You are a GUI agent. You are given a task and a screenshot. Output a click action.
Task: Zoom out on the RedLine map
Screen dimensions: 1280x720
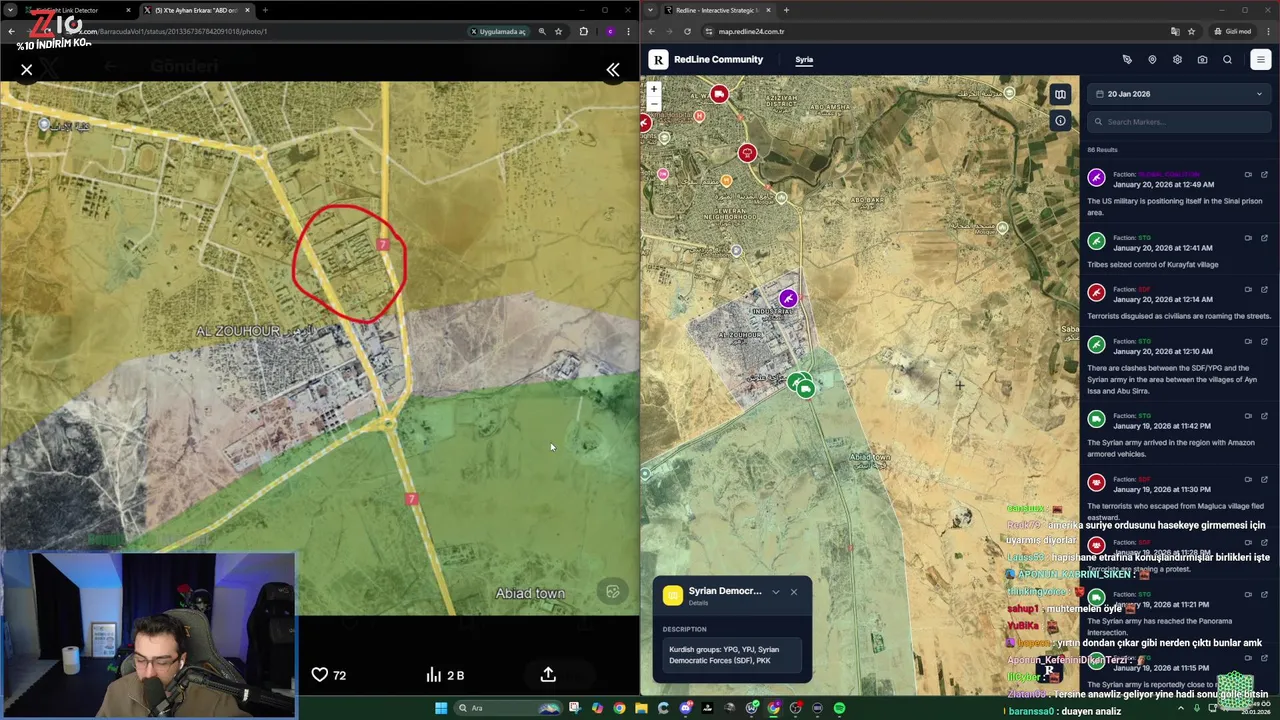[654, 104]
